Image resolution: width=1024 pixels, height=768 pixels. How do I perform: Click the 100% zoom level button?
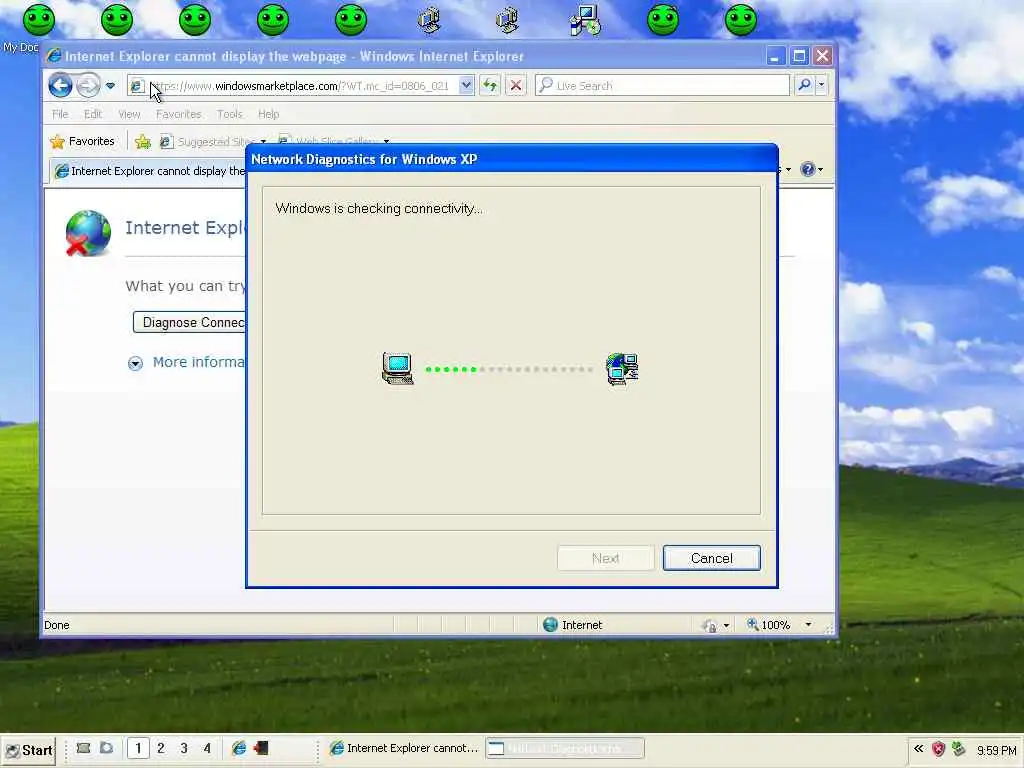pos(769,625)
